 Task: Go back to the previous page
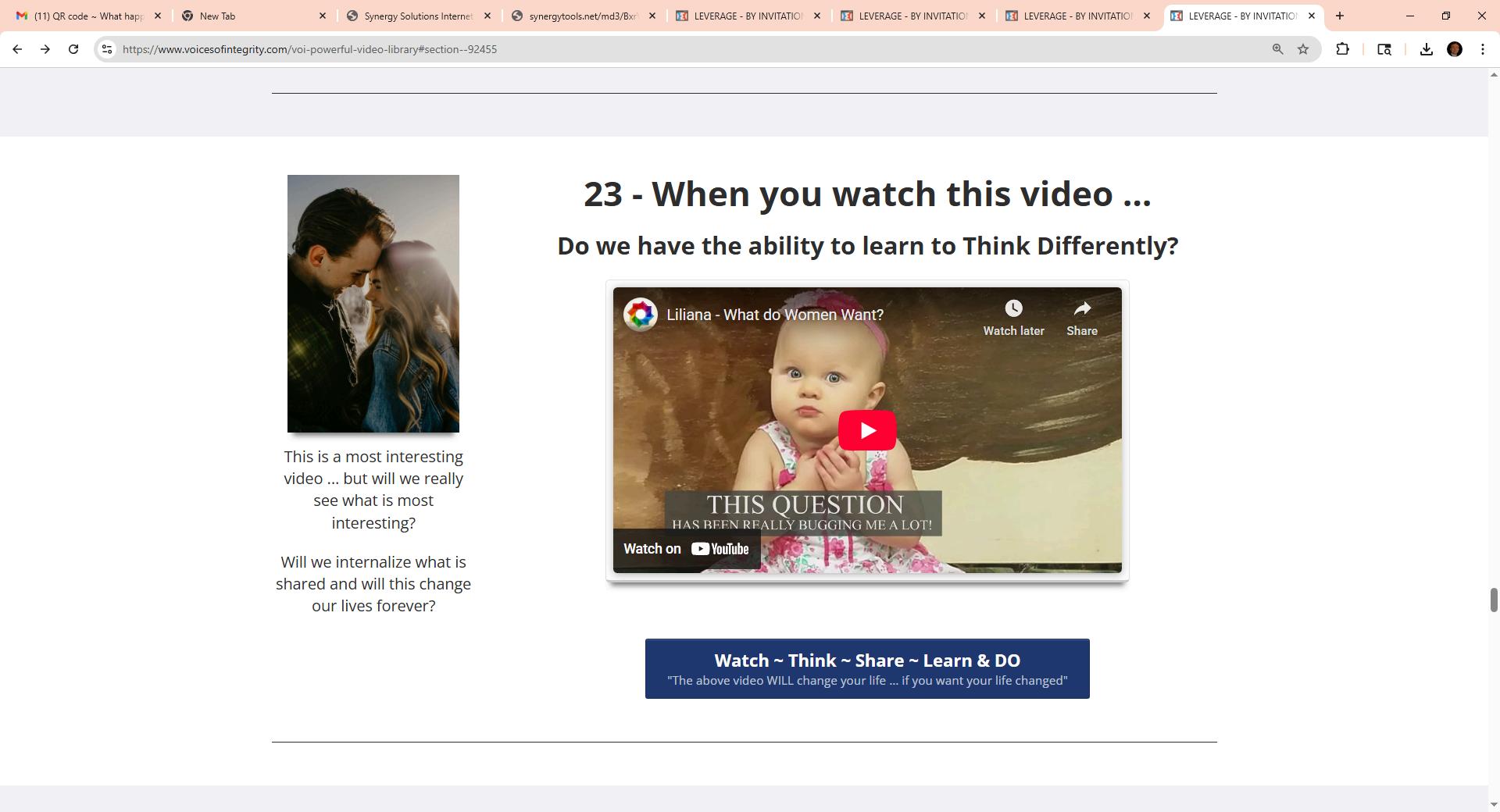click(x=17, y=49)
